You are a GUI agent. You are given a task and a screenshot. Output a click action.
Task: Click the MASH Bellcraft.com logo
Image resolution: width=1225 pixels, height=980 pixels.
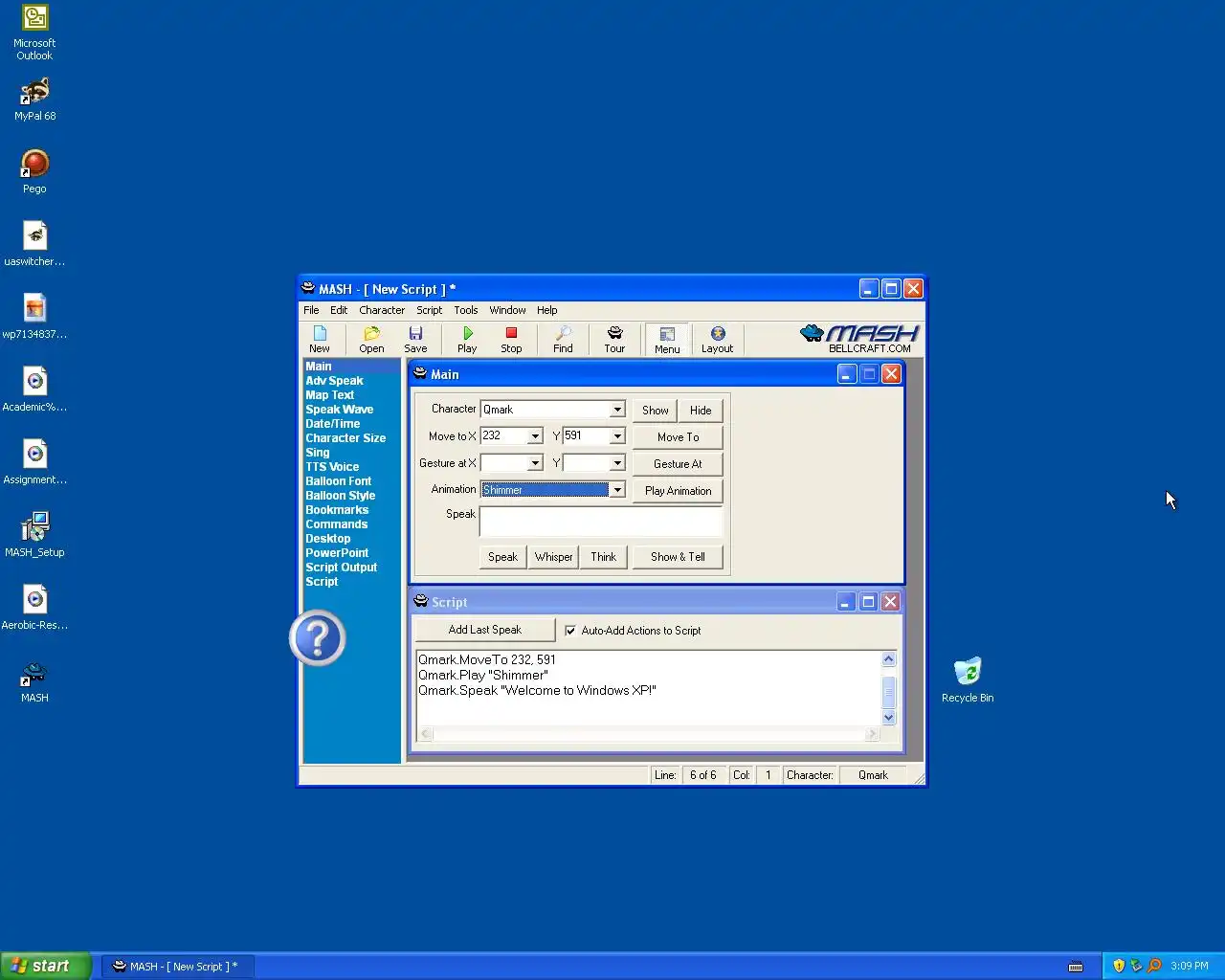(x=859, y=339)
